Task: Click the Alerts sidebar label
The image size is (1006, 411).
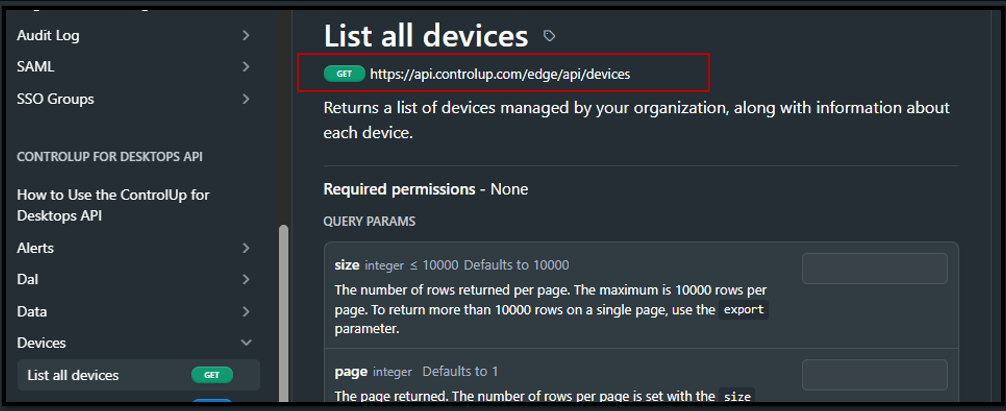Action: pos(35,247)
